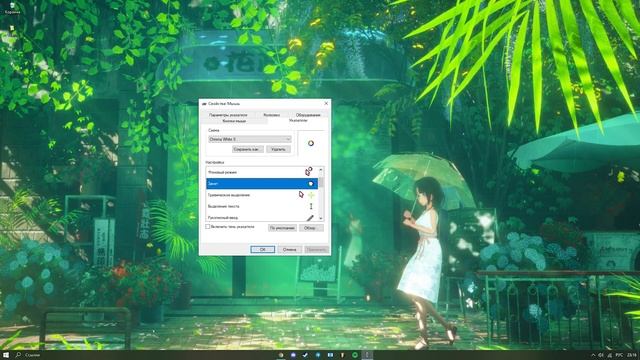Select the Рукописный ввод pointer row
640x360 pixels.
[x=262, y=218]
